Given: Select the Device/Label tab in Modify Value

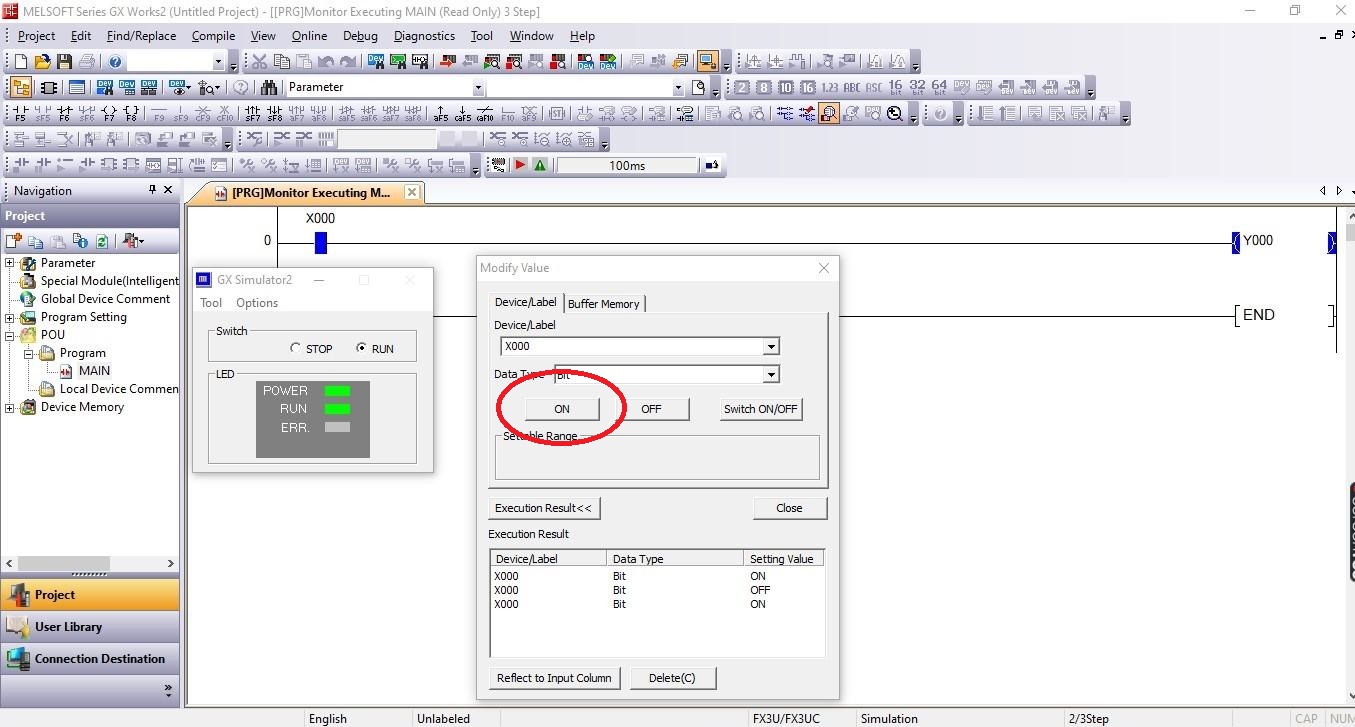Looking at the screenshot, I should coord(525,302).
